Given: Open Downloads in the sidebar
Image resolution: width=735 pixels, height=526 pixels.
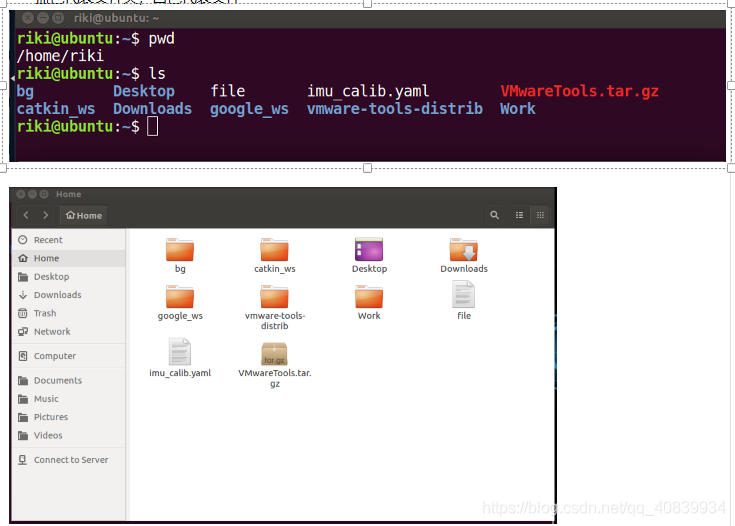Looking at the screenshot, I should point(69,295).
